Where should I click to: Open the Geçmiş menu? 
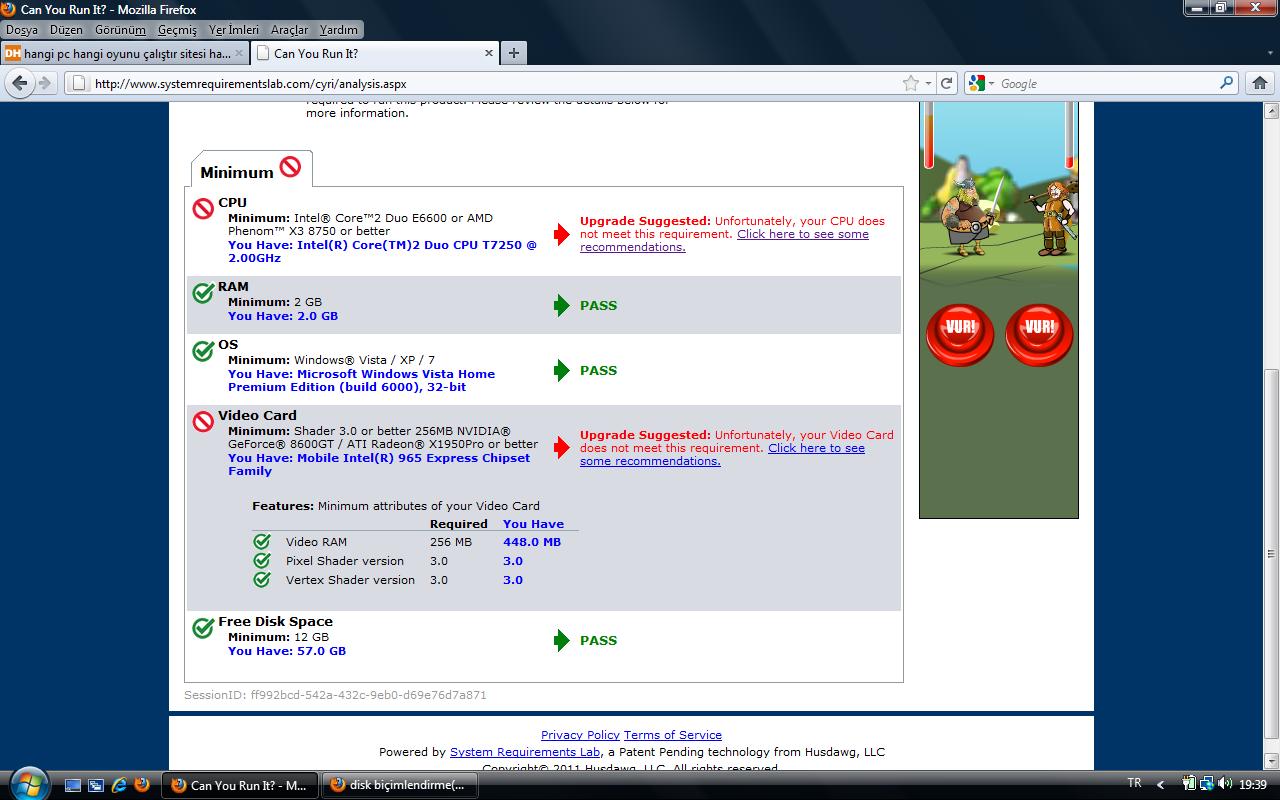click(x=177, y=30)
